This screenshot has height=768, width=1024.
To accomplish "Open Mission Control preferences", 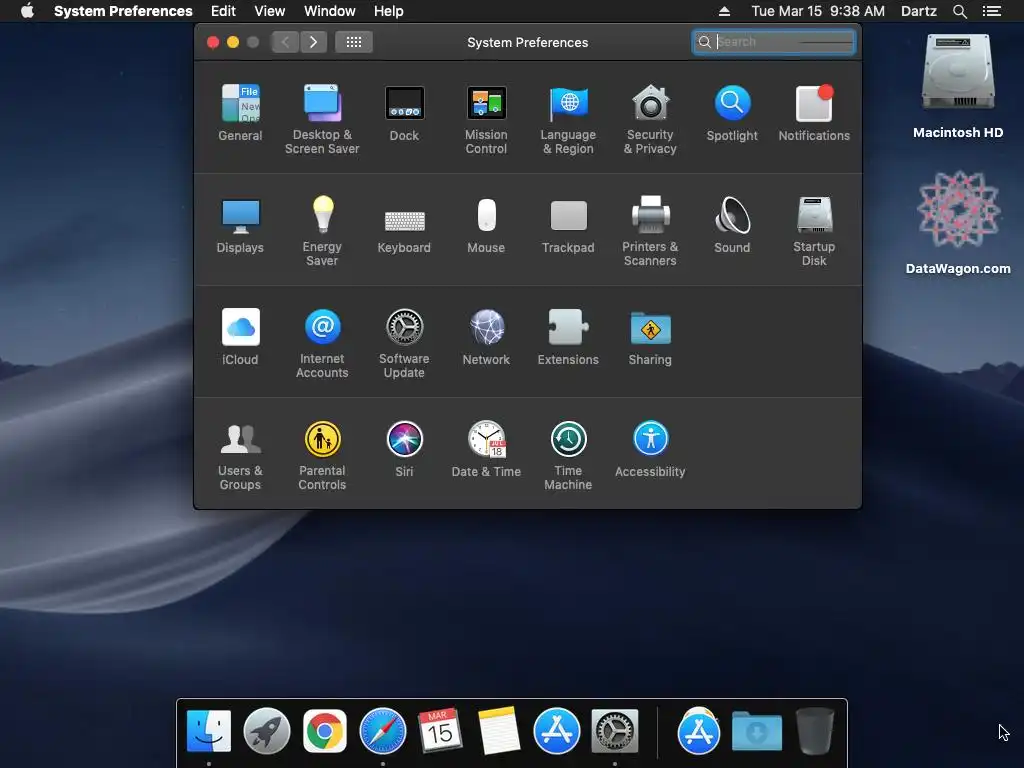I will click(486, 119).
